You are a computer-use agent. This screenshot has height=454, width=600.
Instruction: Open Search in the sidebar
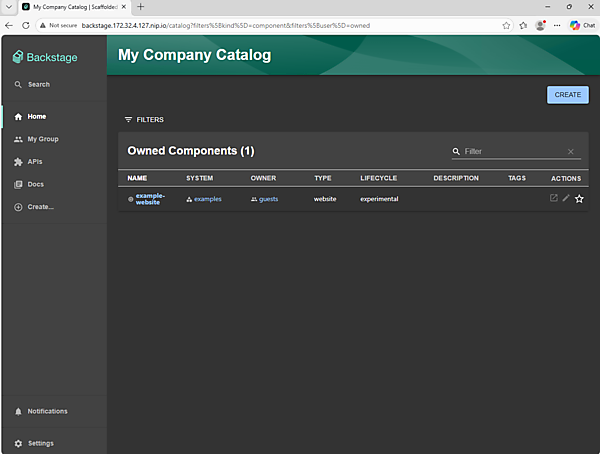38,85
